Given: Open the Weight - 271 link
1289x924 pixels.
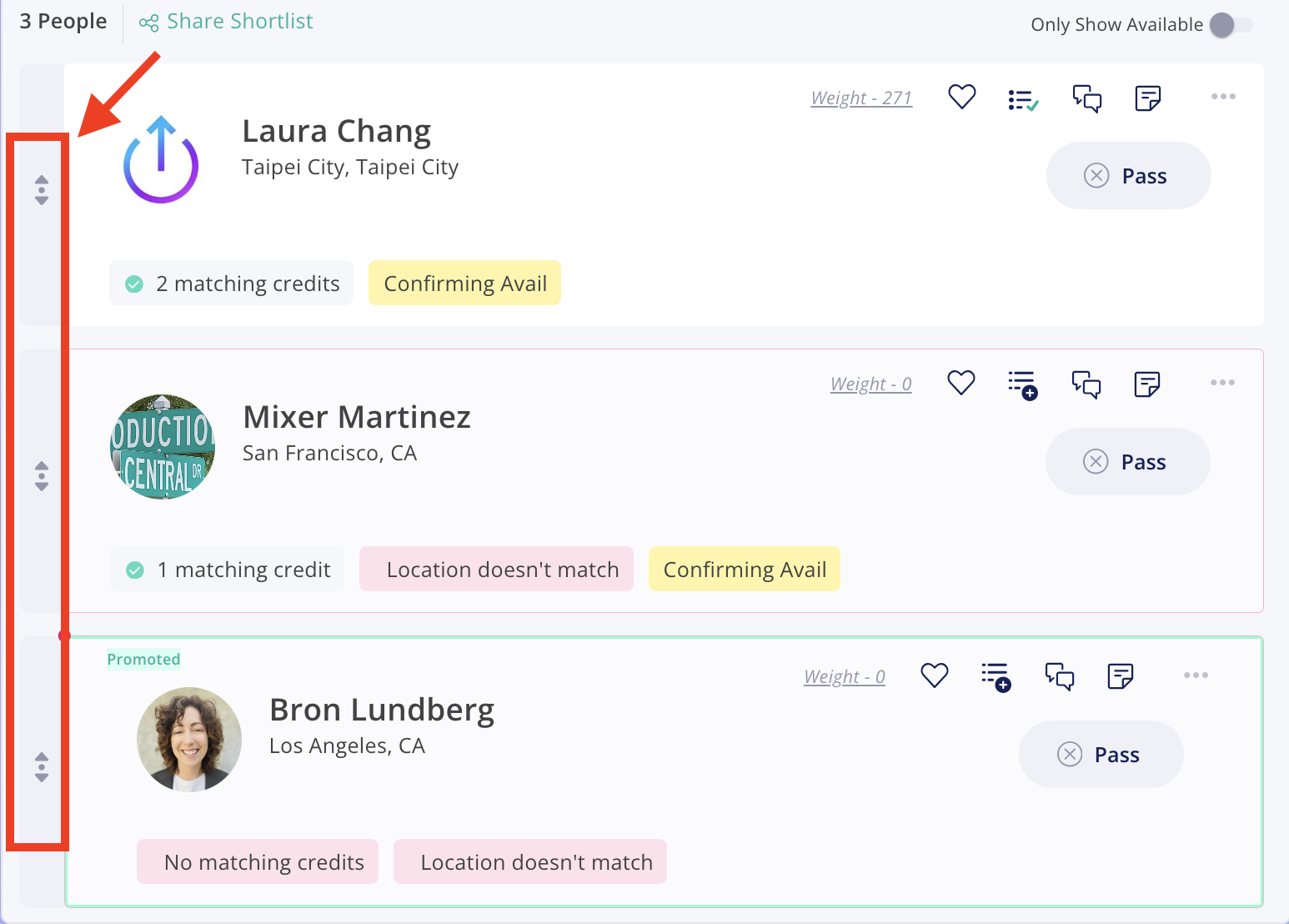Looking at the screenshot, I should (861, 98).
